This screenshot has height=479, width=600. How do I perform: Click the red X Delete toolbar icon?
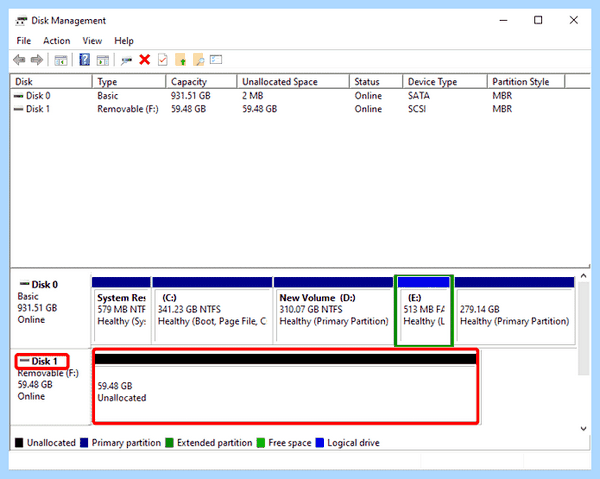[145, 60]
